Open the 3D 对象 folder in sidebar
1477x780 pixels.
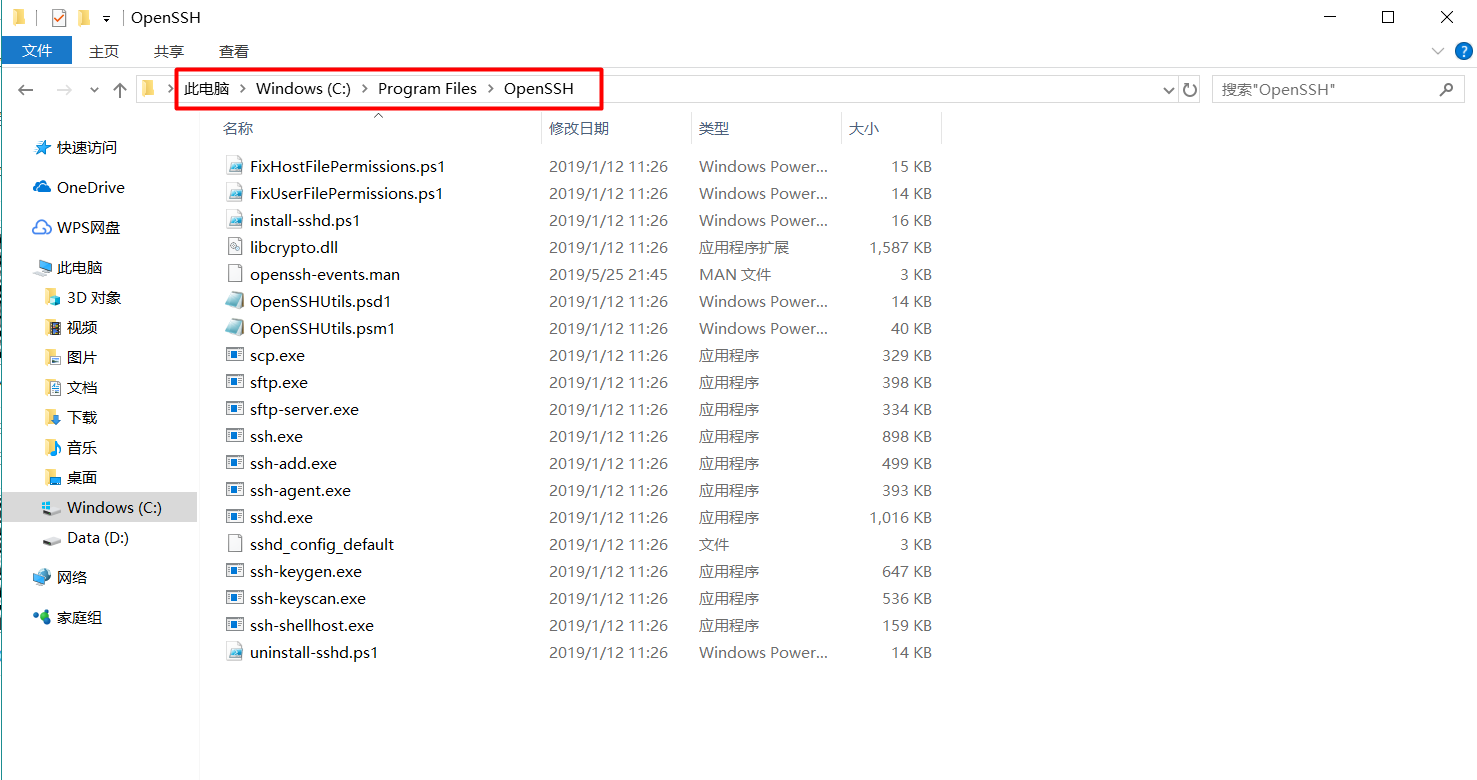pyautogui.click(x=94, y=297)
